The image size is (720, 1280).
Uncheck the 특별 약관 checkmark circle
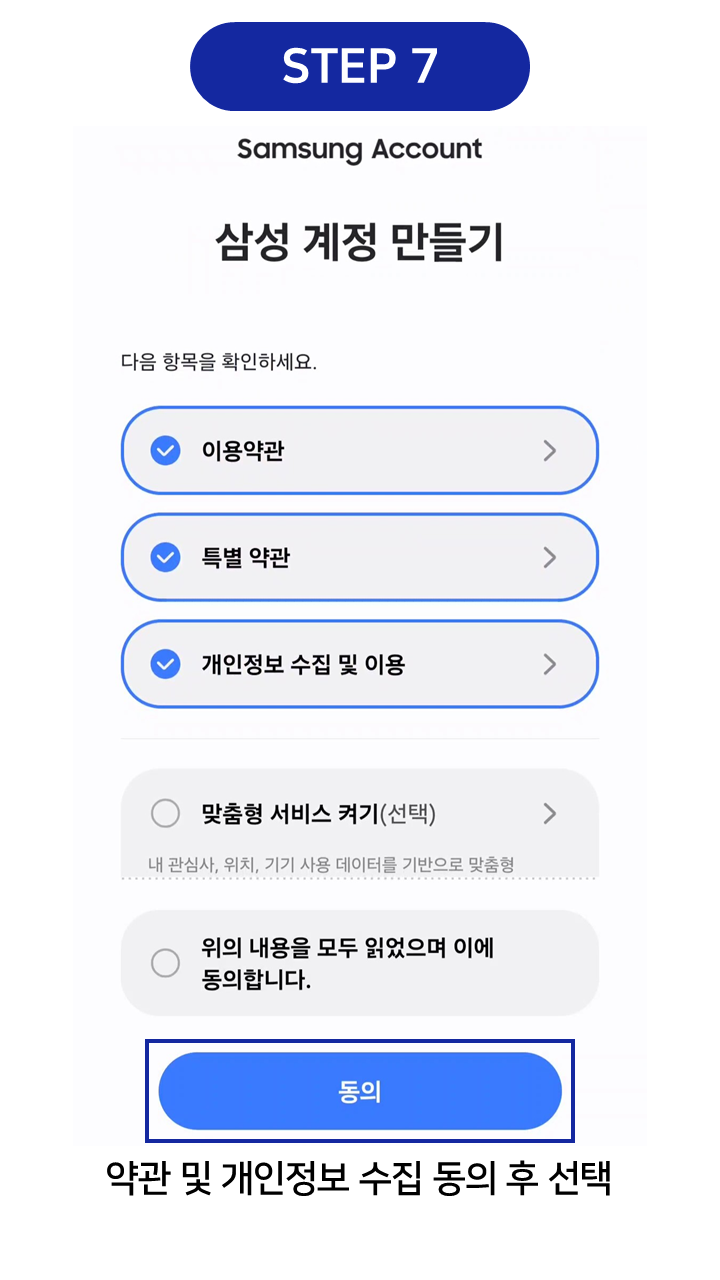point(165,557)
